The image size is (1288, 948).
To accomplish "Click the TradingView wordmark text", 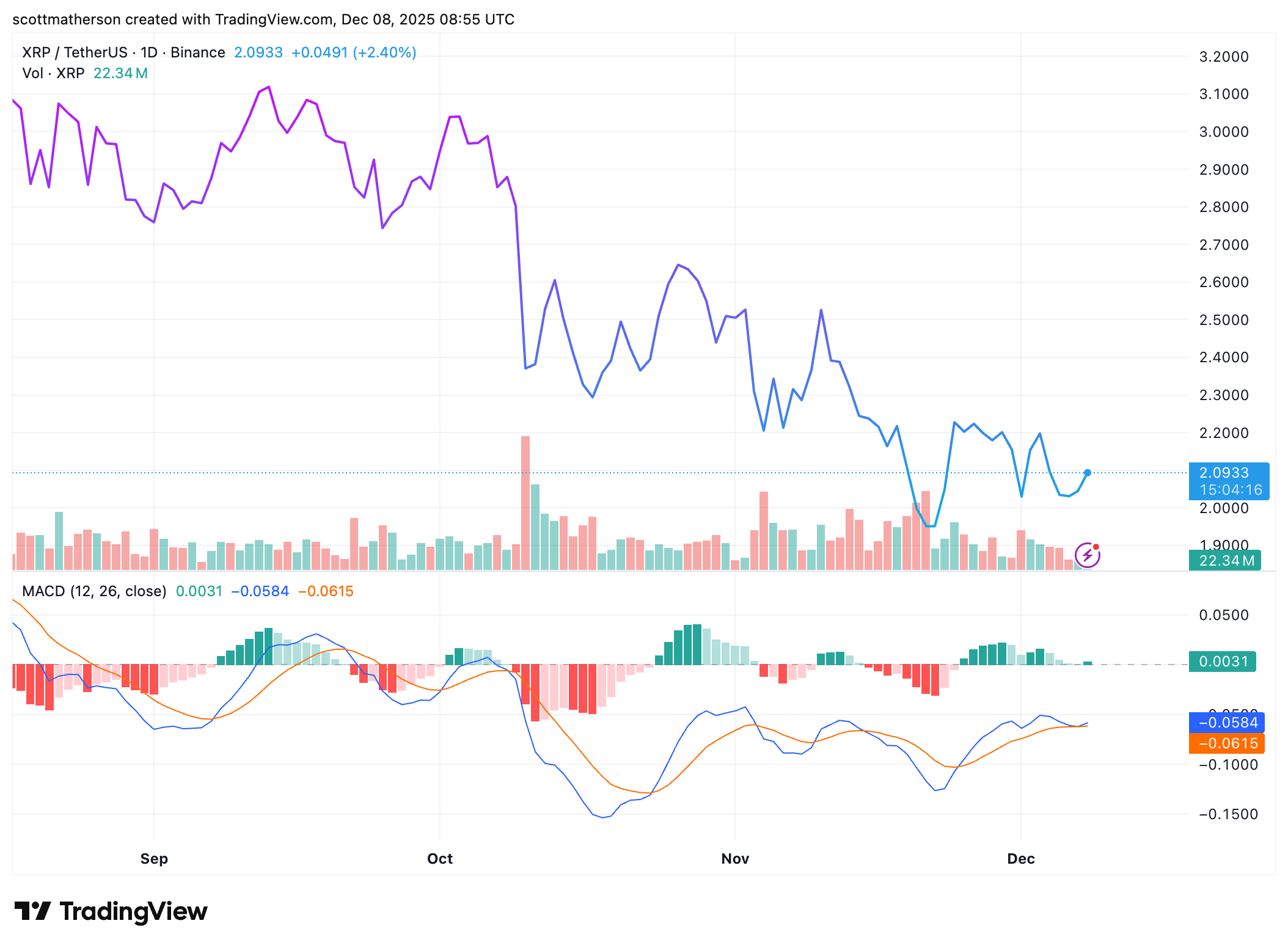I will click(133, 911).
